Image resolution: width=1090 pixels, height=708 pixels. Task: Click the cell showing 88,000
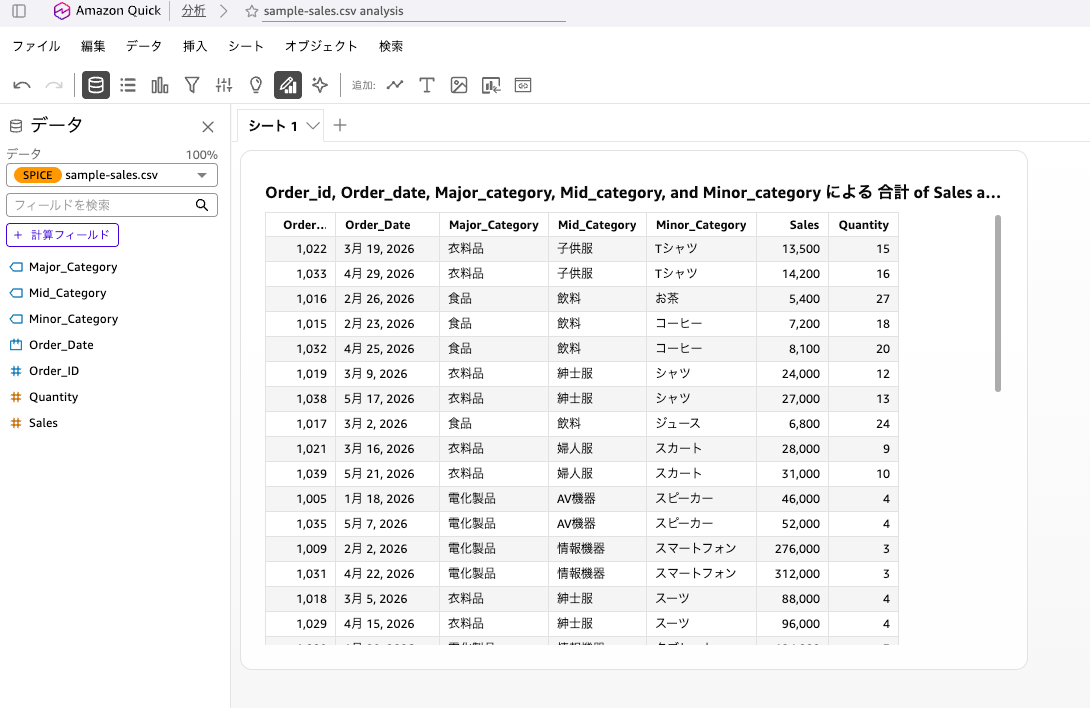(792, 599)
